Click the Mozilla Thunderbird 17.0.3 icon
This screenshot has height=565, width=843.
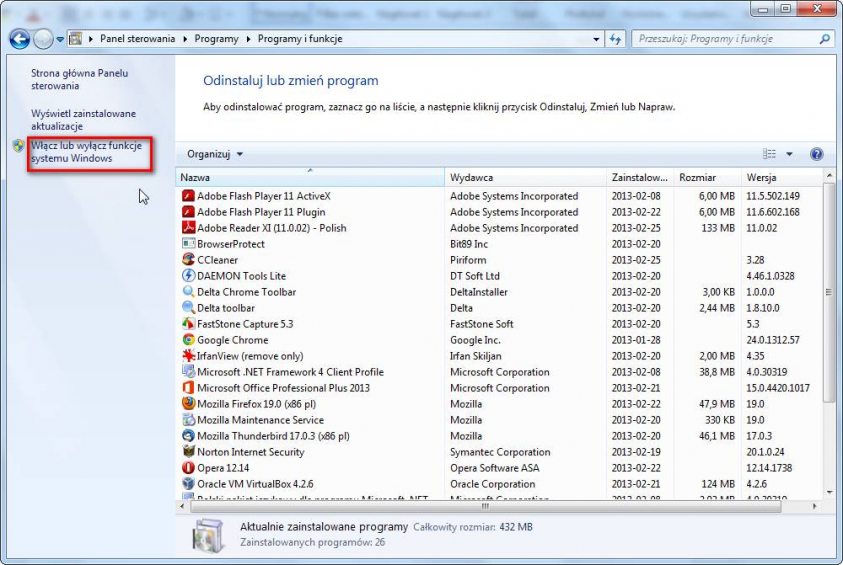188,436
